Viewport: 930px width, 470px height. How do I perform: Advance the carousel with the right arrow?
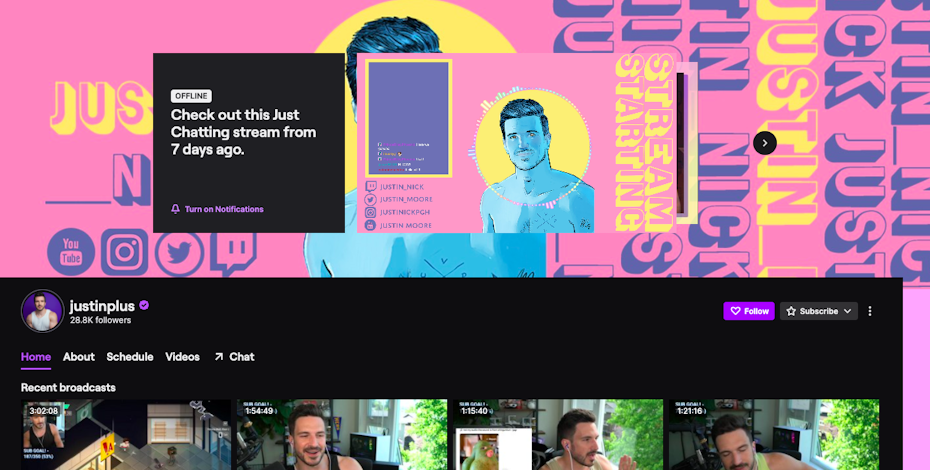pyautogui.click(x=764, y=143)
